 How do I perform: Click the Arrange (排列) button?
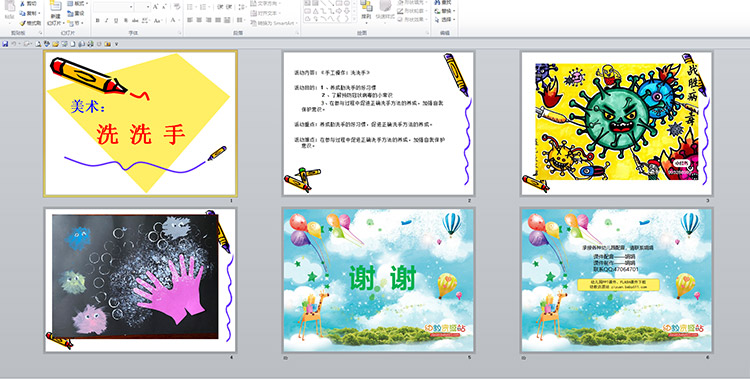pos(366,11)
